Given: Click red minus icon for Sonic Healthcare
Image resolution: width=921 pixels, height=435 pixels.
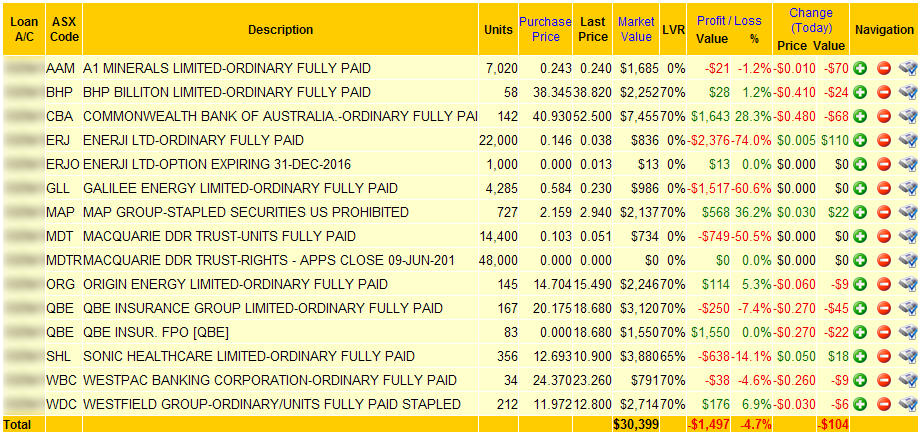Looking at the screenshot, I should [x=884, y=356].
